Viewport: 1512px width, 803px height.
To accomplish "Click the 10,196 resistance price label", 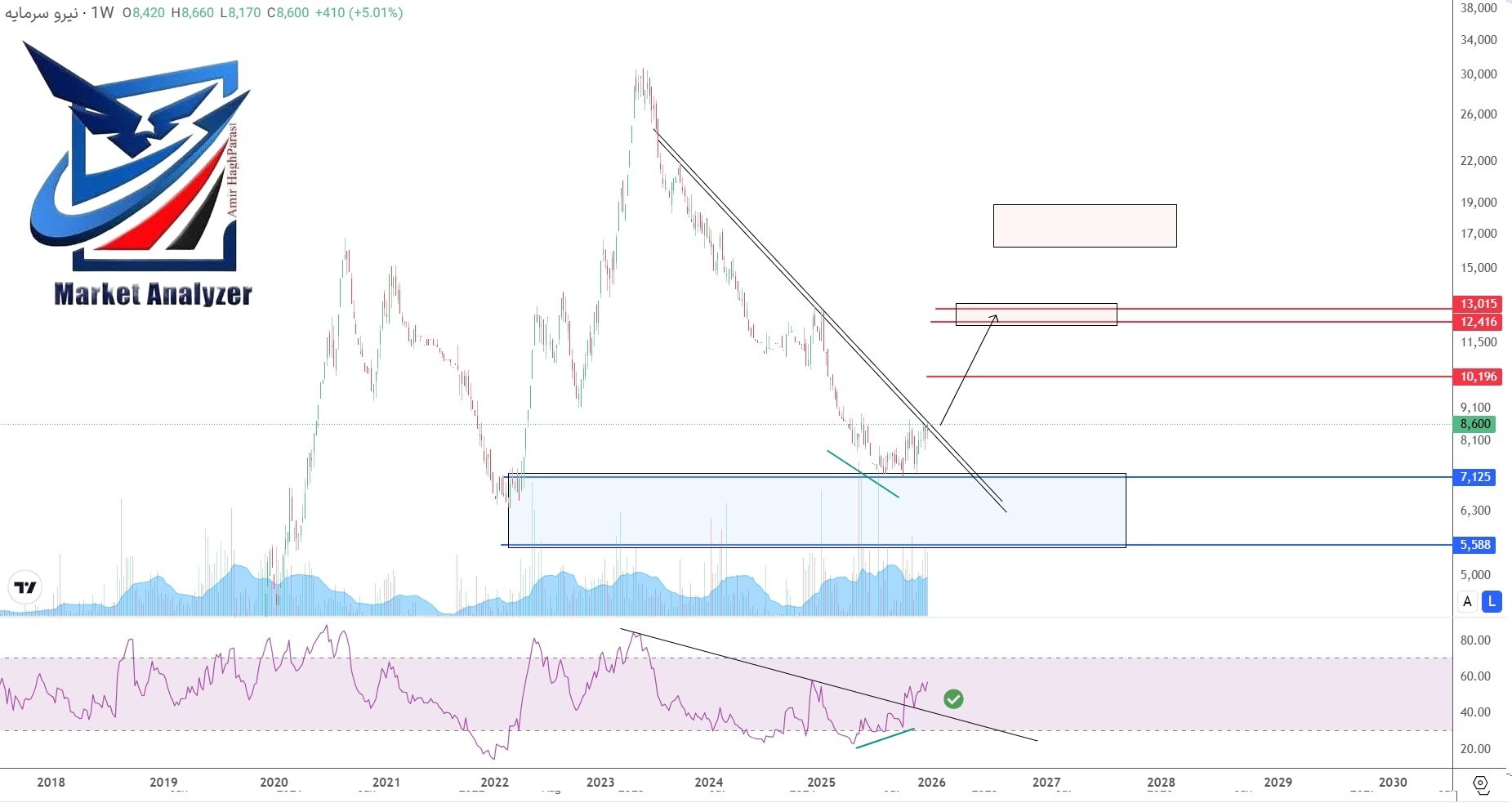I will click(x=1478, y=377).
